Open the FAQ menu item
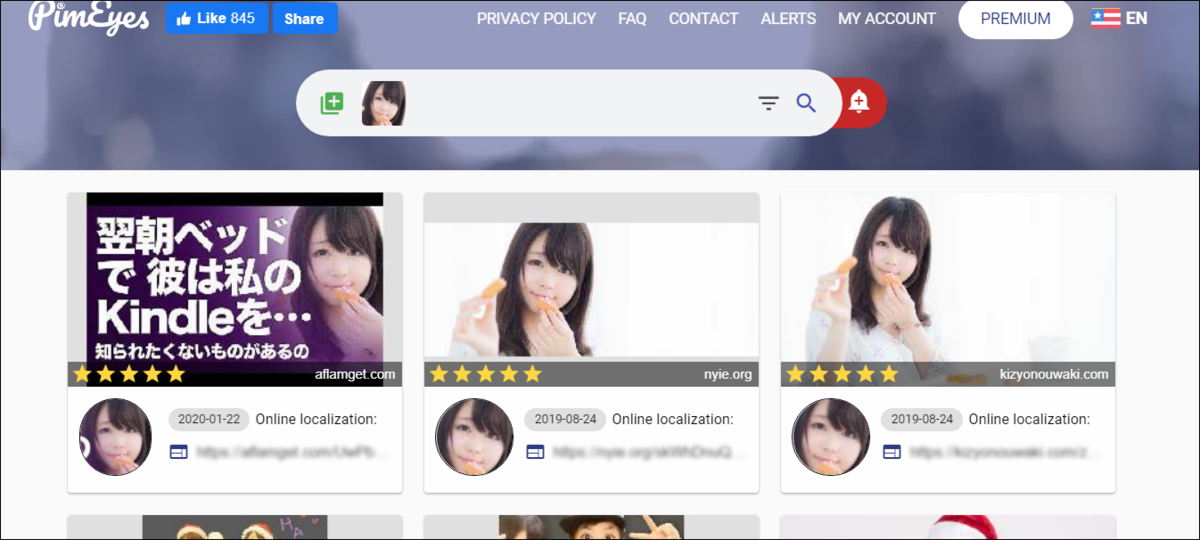The image size is (1200, 540). 632,18
